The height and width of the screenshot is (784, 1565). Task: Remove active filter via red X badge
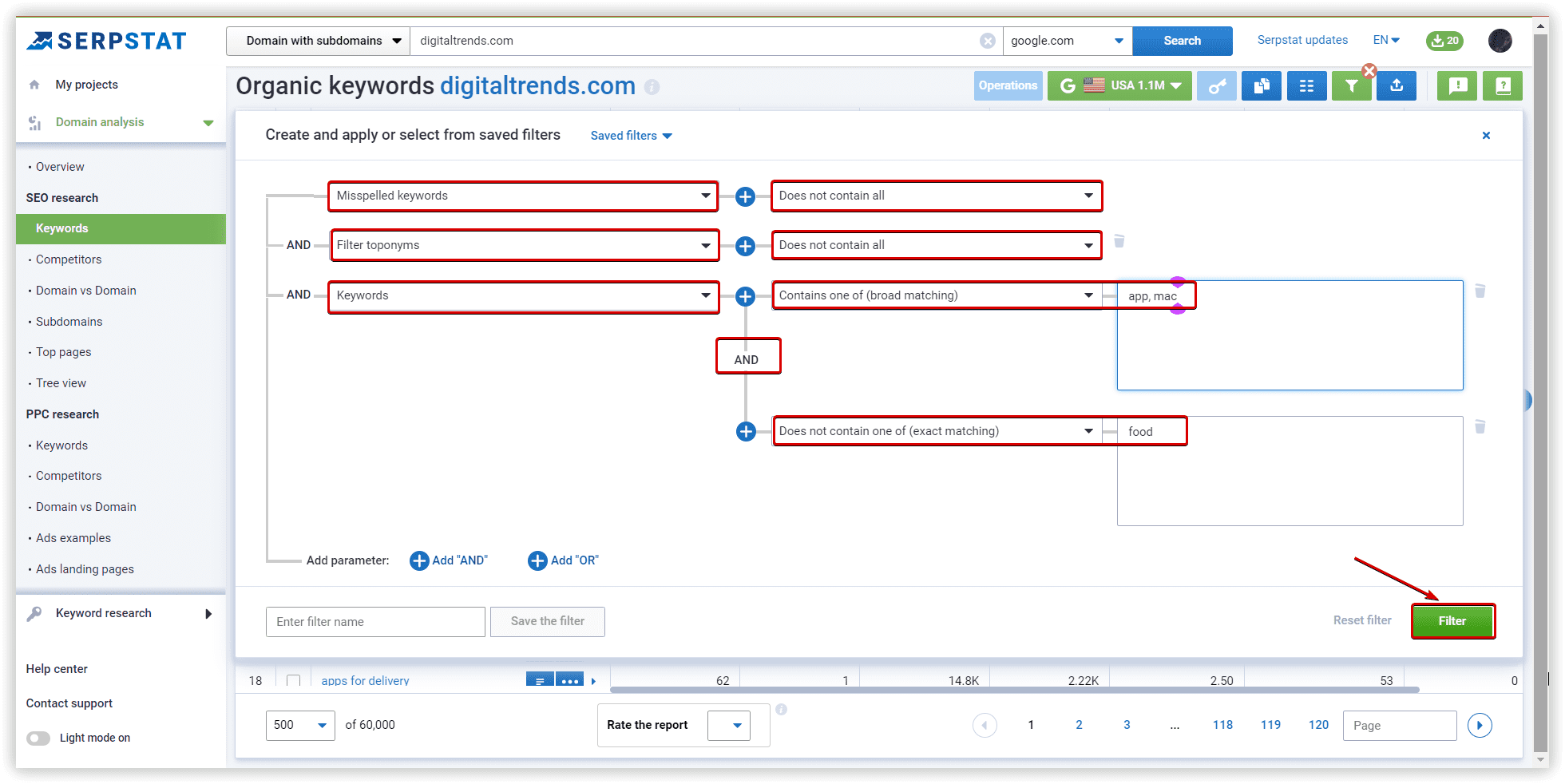(x=1369, y=71)
